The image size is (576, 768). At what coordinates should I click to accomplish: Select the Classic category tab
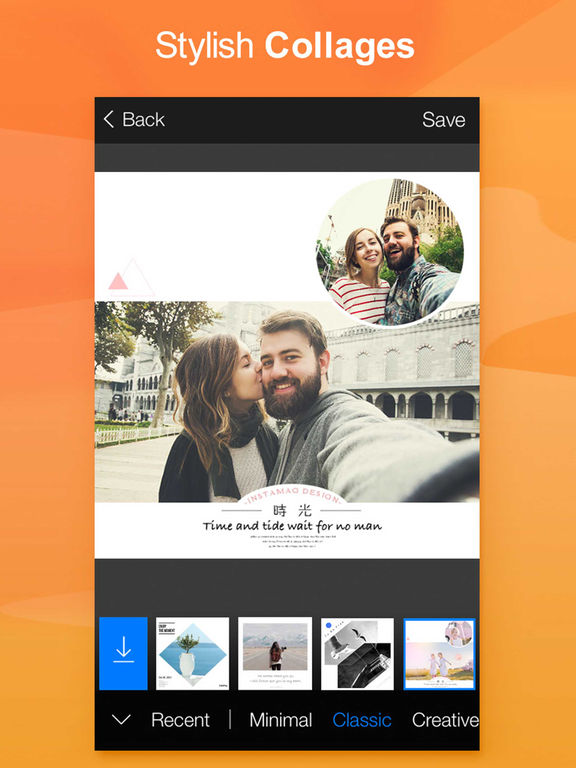pos(362,720)
